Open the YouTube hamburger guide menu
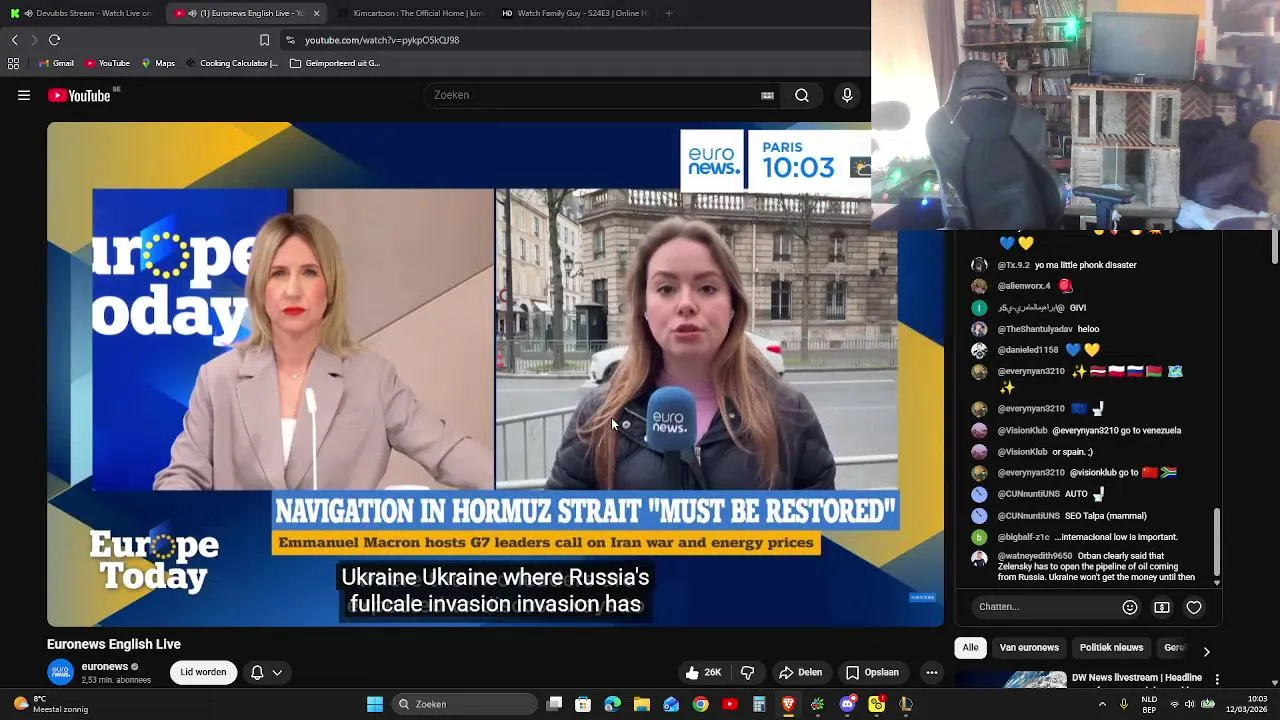This screenshot has height=720, width=1280. click(24, 96)
